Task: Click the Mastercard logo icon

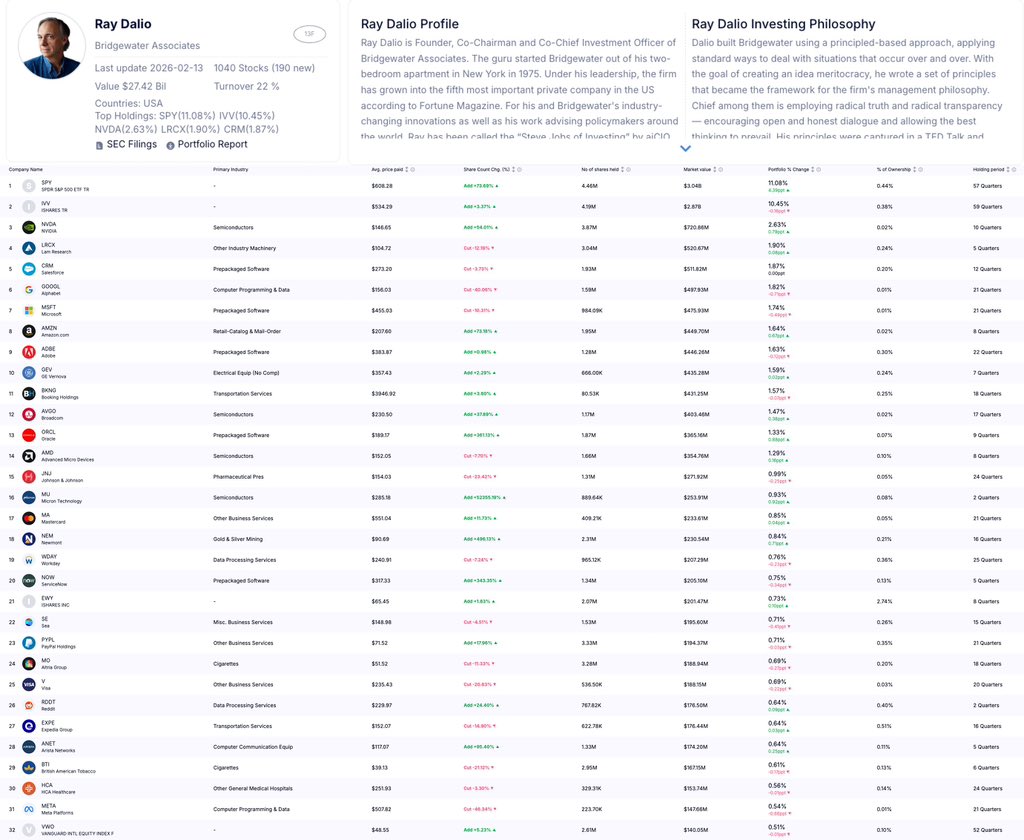Action: pos(29,518)
